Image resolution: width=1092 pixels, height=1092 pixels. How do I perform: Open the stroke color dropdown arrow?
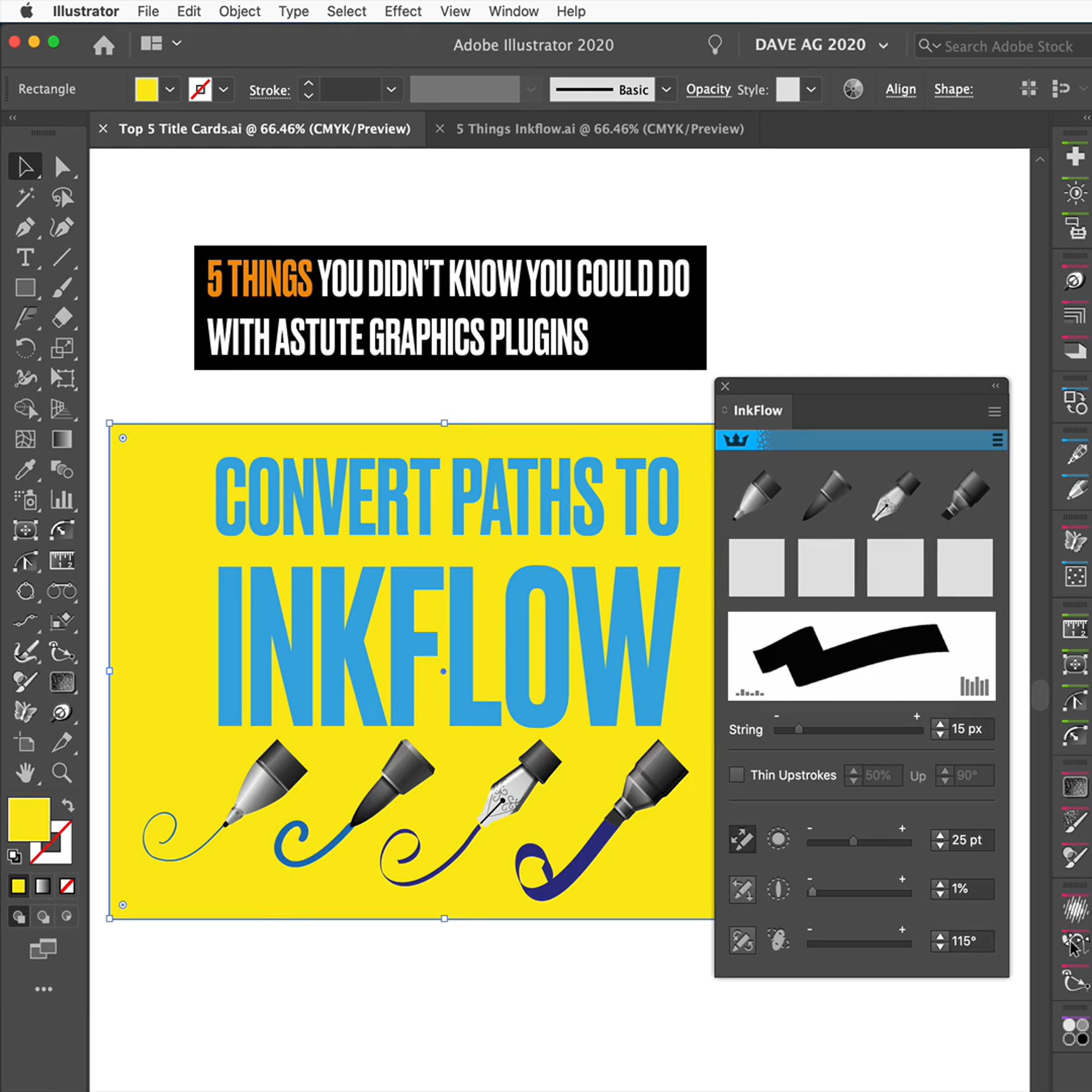click(x=224, y=89)
